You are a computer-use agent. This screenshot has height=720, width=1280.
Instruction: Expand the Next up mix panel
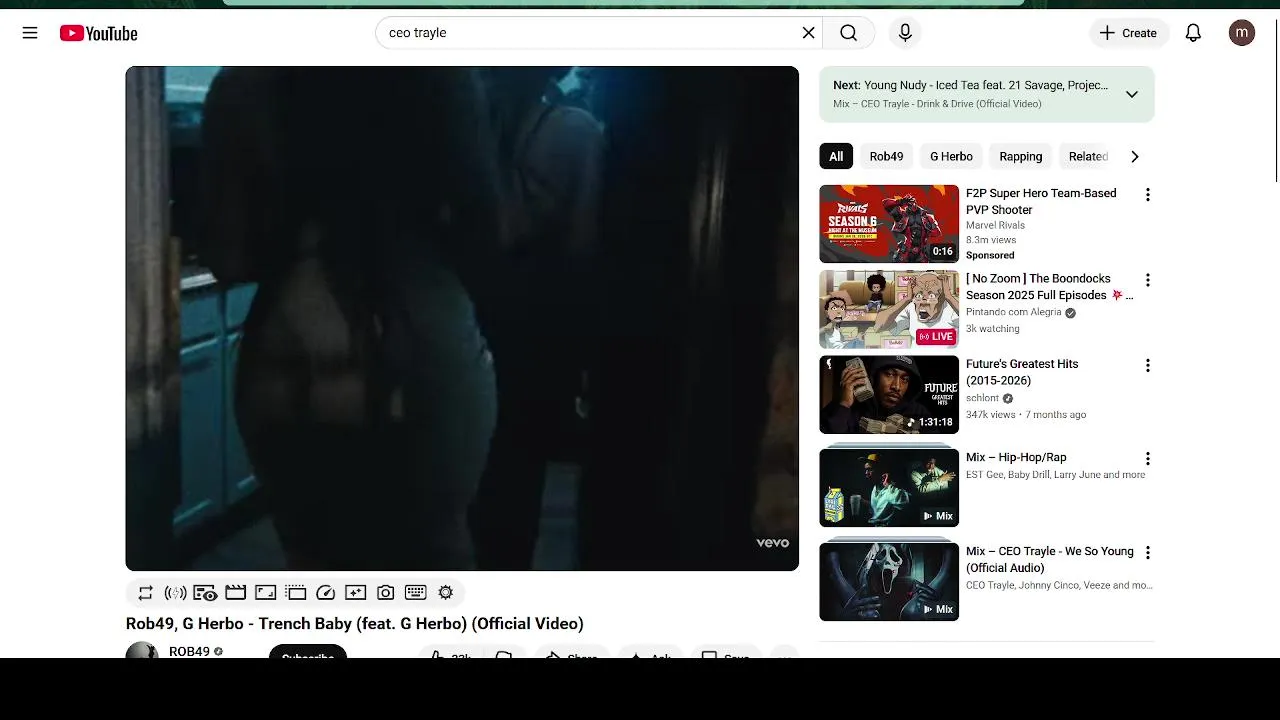coord(1131,94)
